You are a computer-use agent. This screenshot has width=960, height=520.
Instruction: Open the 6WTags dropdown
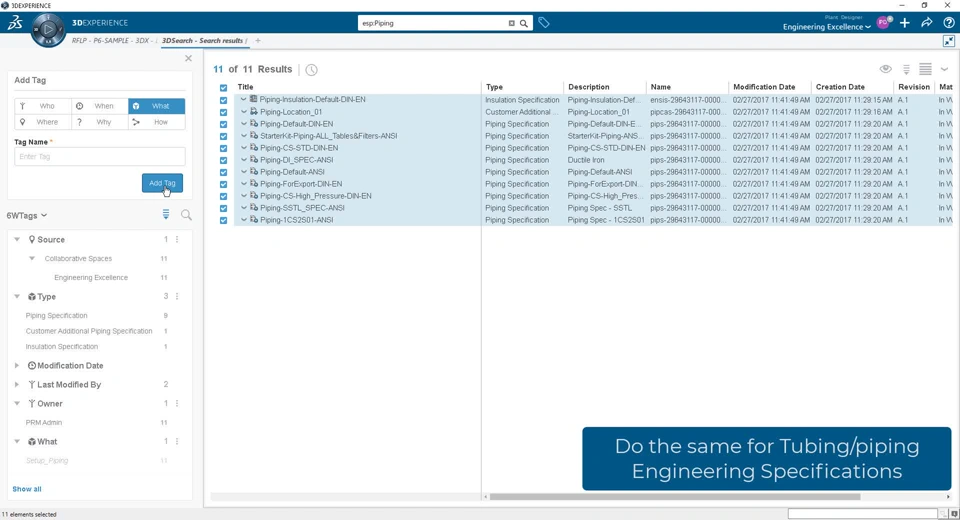pyautogui.click(x=27, y=215)
